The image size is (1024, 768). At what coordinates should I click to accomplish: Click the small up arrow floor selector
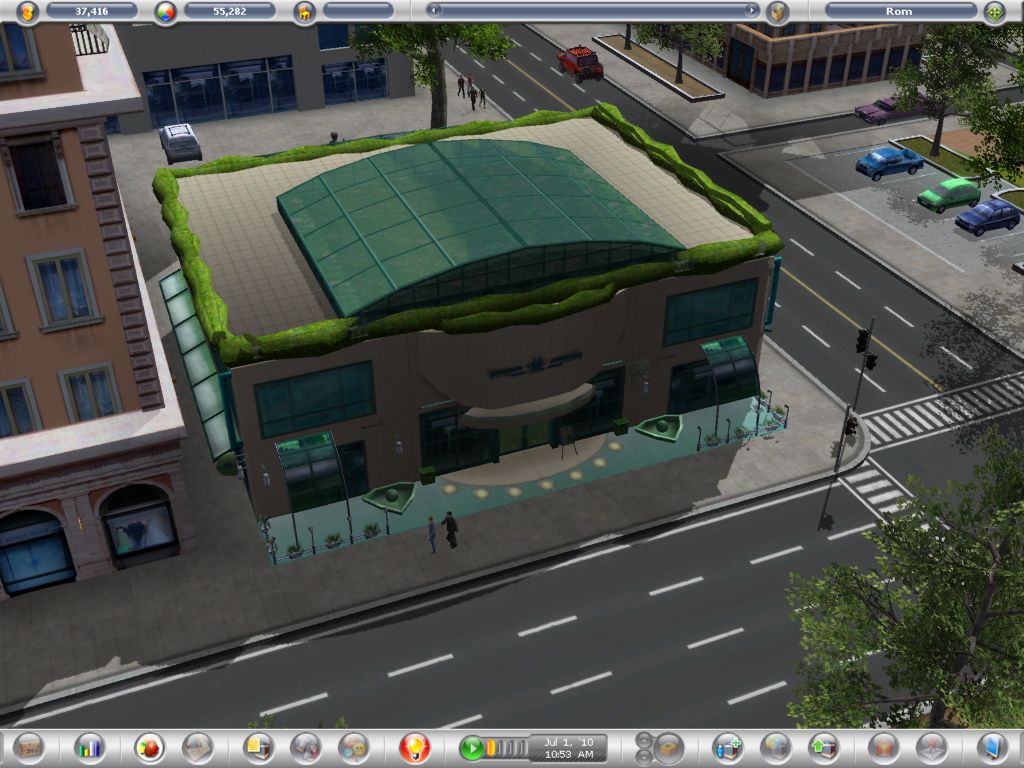(642, 741)
